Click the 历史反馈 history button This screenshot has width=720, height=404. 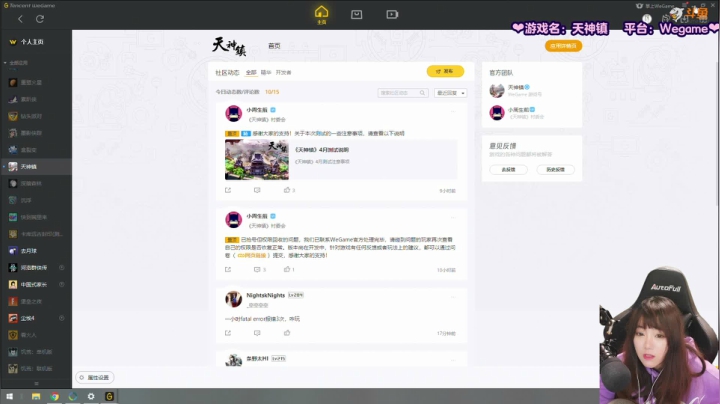pos(556,170)
